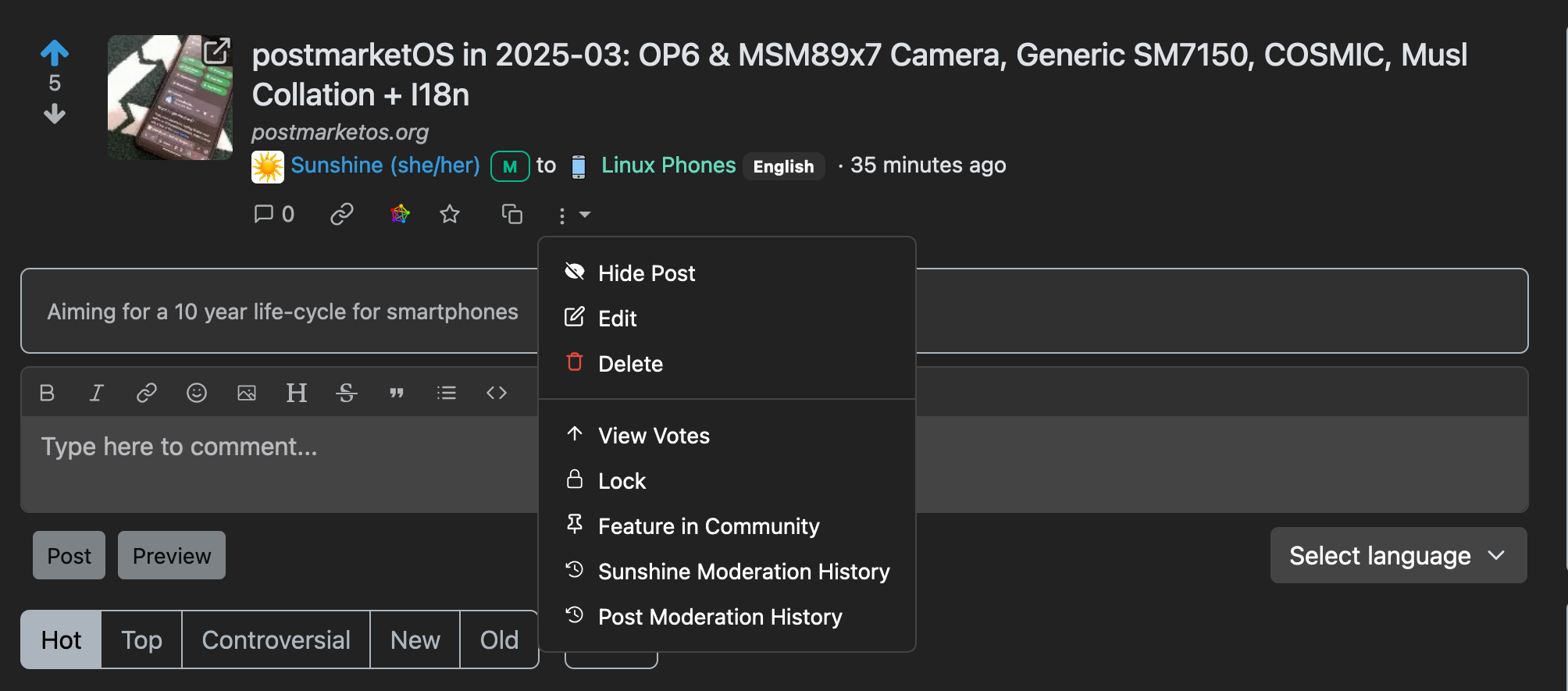Open the Select language dropdown
This screenshot has height=691, width=1568.
(x=1398, y=555)
